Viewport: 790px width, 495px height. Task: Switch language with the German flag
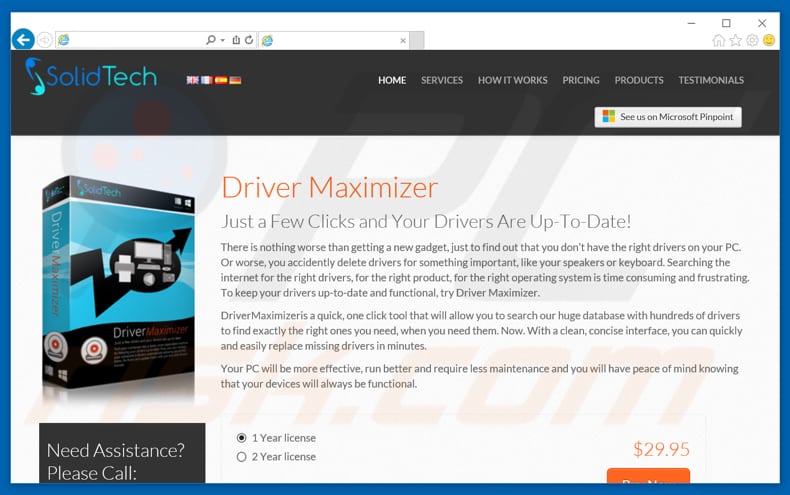click(235, 80)
